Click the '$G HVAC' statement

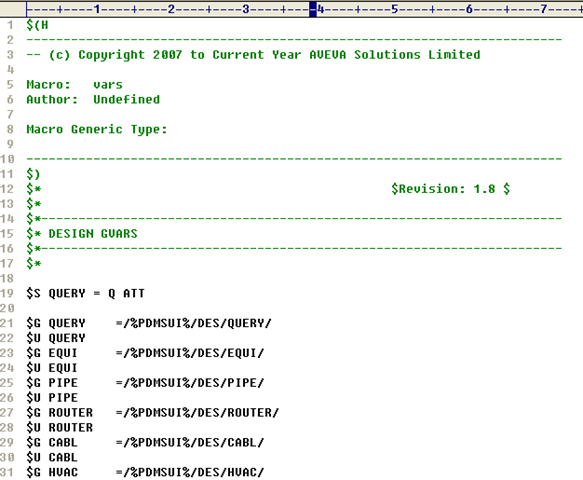pyautogui.click(x=52, y=472)
